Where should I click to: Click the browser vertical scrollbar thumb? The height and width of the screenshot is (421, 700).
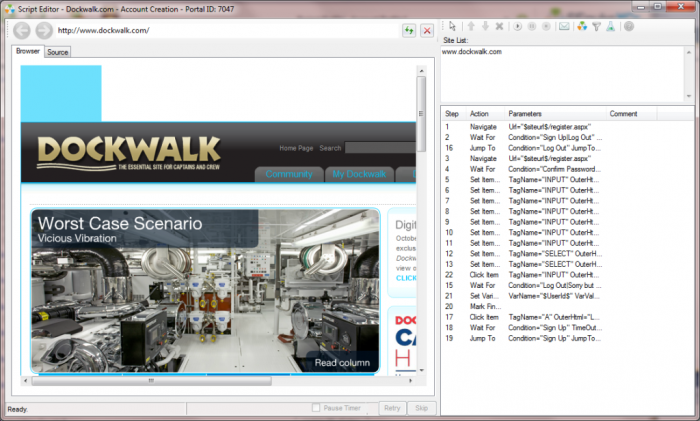(x=421, y=113)
